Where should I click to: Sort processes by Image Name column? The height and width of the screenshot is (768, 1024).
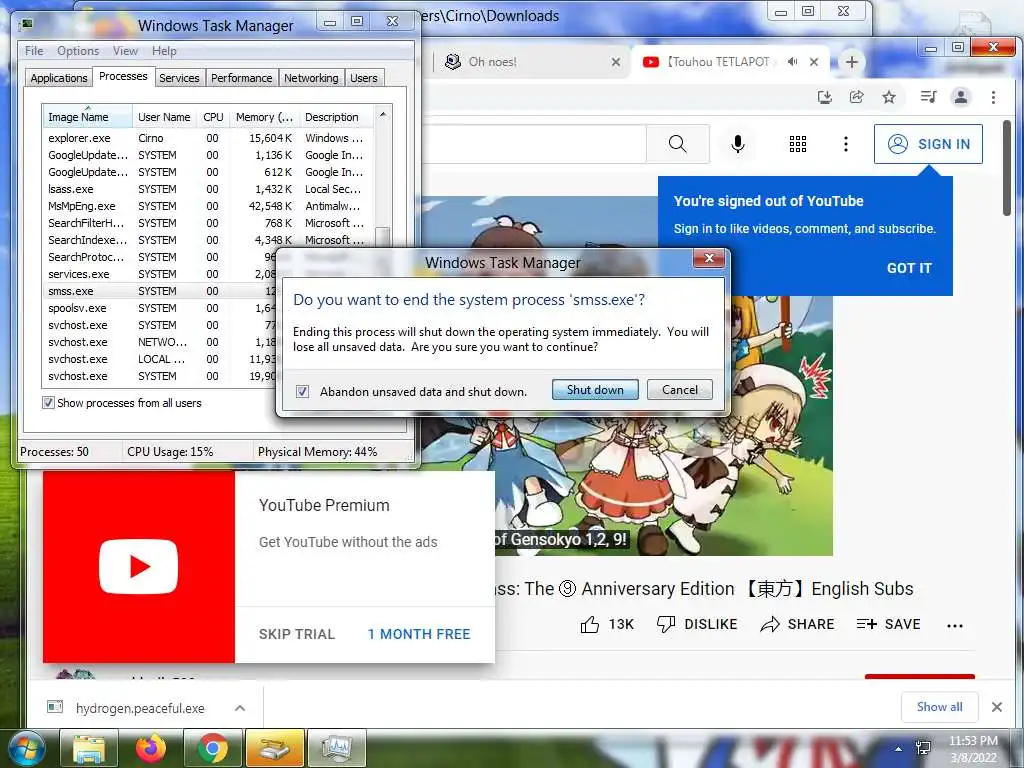[x=87, y=117]
